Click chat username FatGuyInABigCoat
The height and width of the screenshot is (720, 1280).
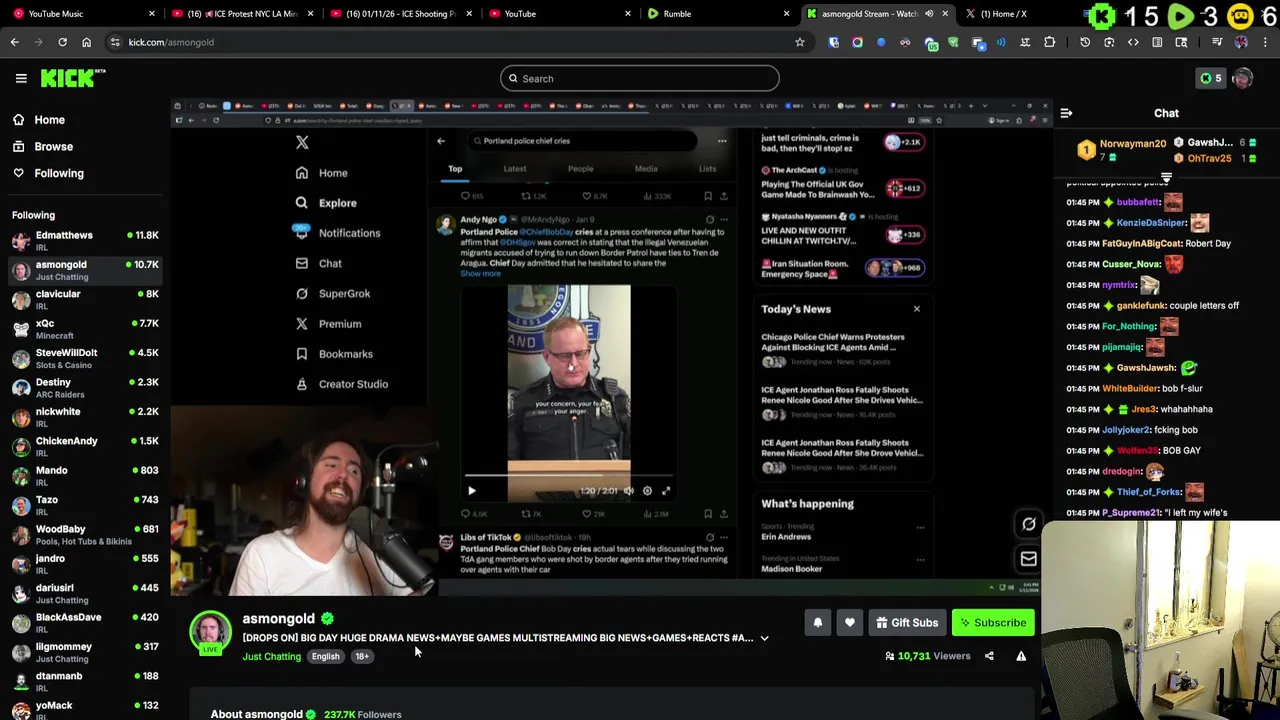(x=1141, y=243)
